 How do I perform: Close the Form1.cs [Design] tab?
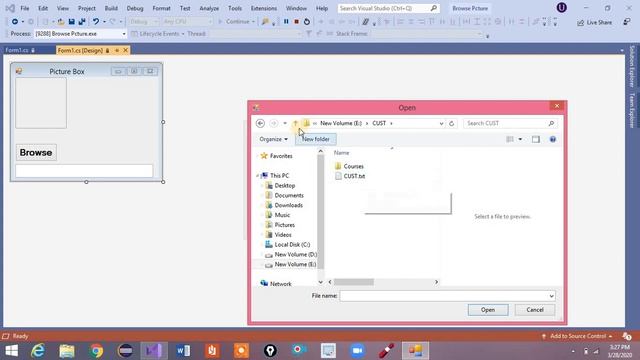click(126, 50)
